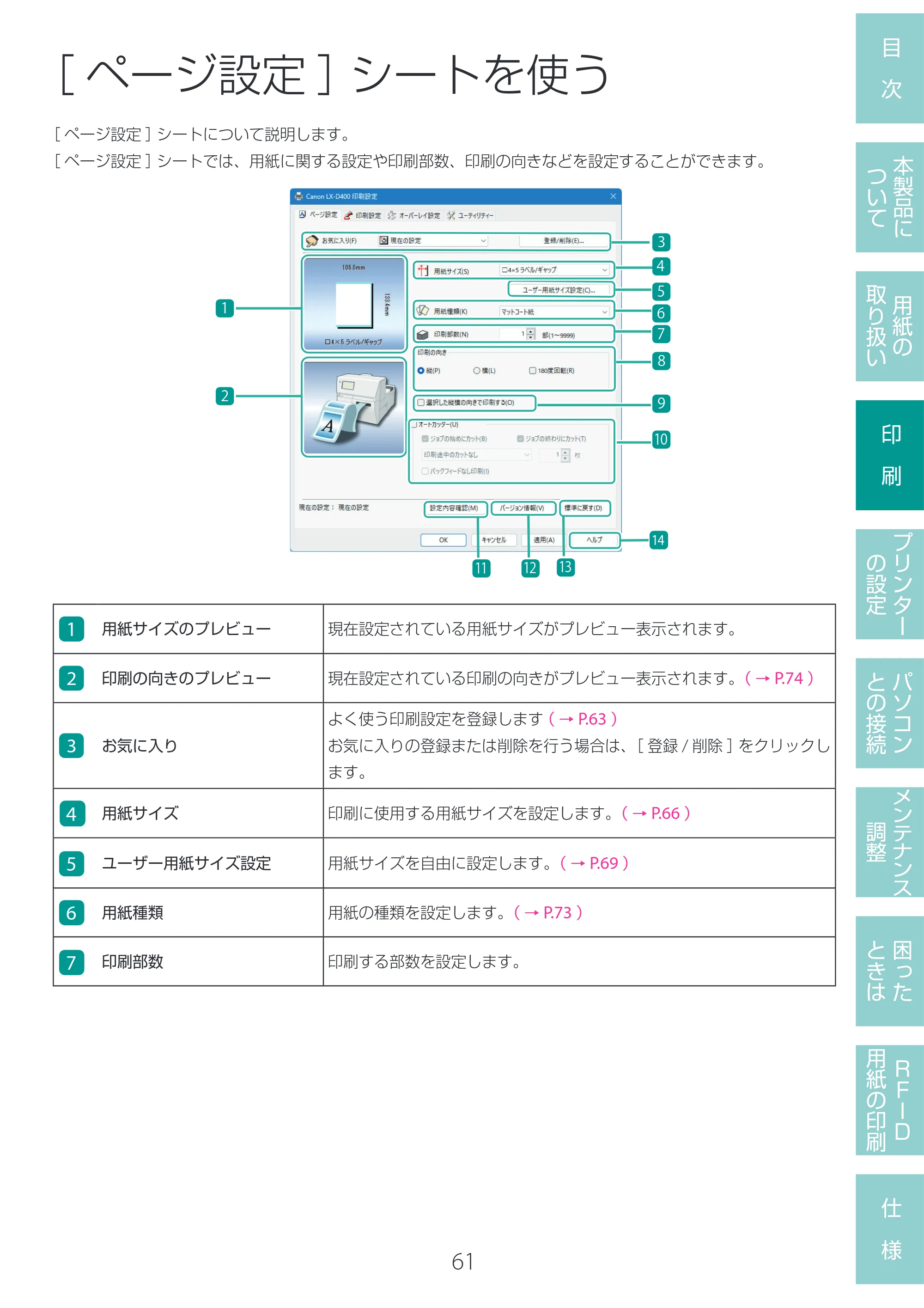Screen dimensions: 924x1308
Task: Click the paper sheets icon beside 用紙種類(K)
Action: pyautogui.click(x=423, y=311)
